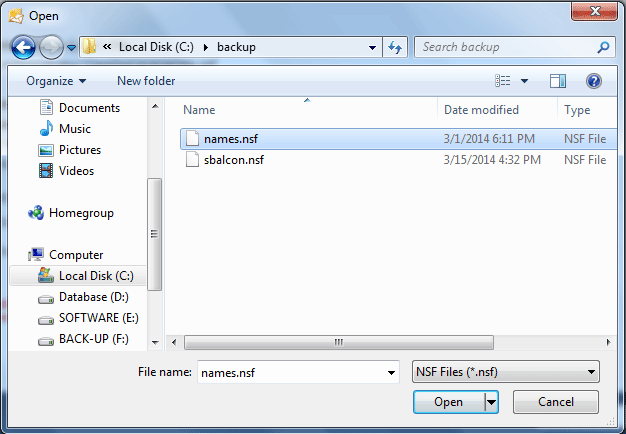Open the BACK-UP (F:) drive
The width and height of the screenshot is (626, 434).
94,339
